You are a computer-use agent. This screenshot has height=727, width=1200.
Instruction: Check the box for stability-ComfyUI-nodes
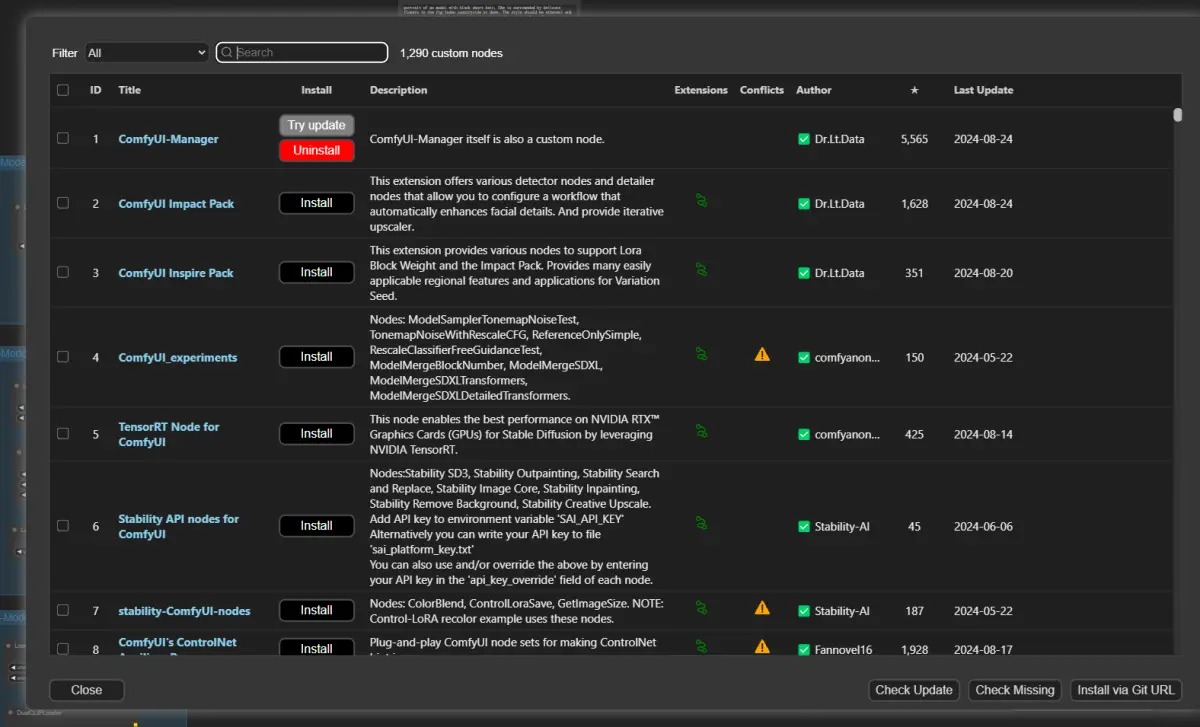tap(63, 610)
